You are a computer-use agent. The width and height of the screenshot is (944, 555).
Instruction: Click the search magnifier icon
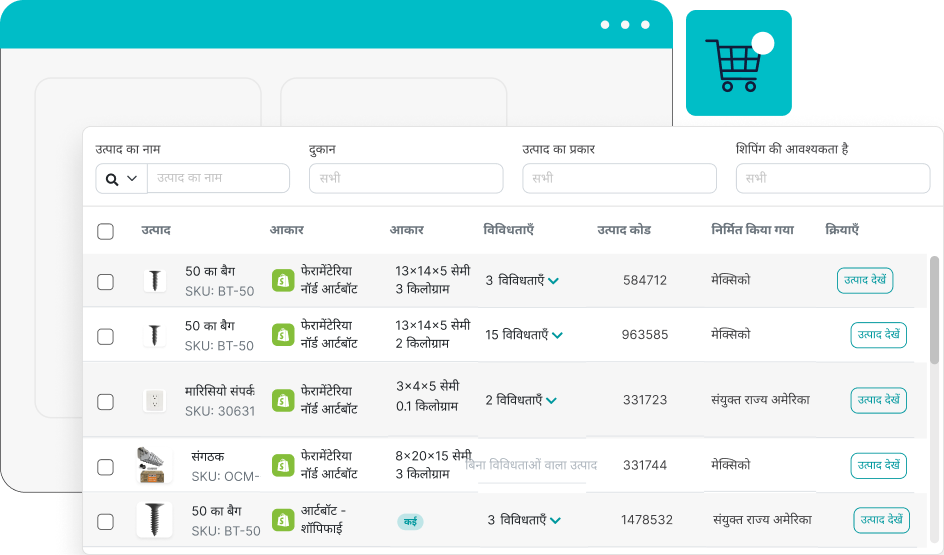click(x=111, y=179)
